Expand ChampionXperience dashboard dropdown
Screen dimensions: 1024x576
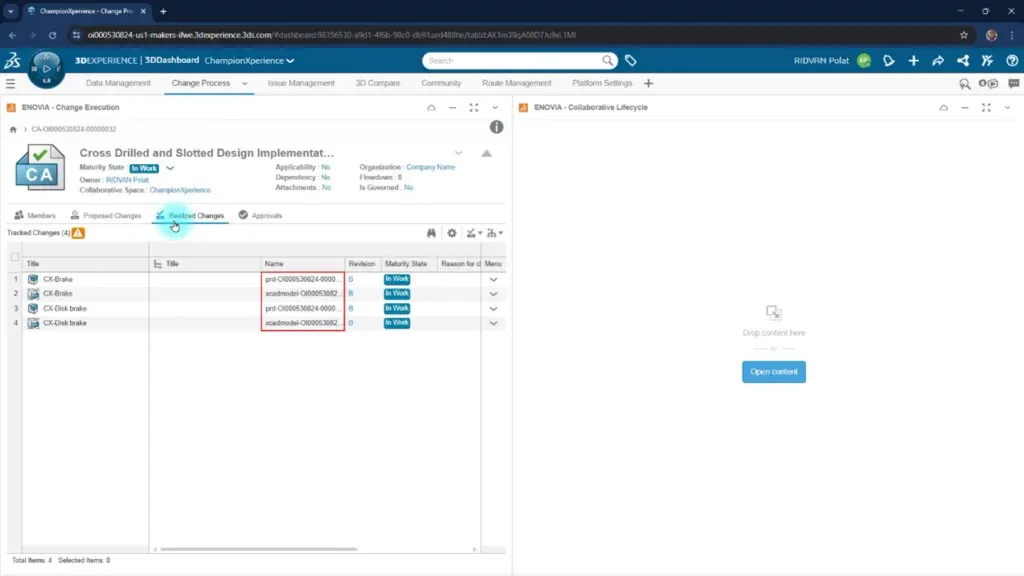click(x=290, y=61)
